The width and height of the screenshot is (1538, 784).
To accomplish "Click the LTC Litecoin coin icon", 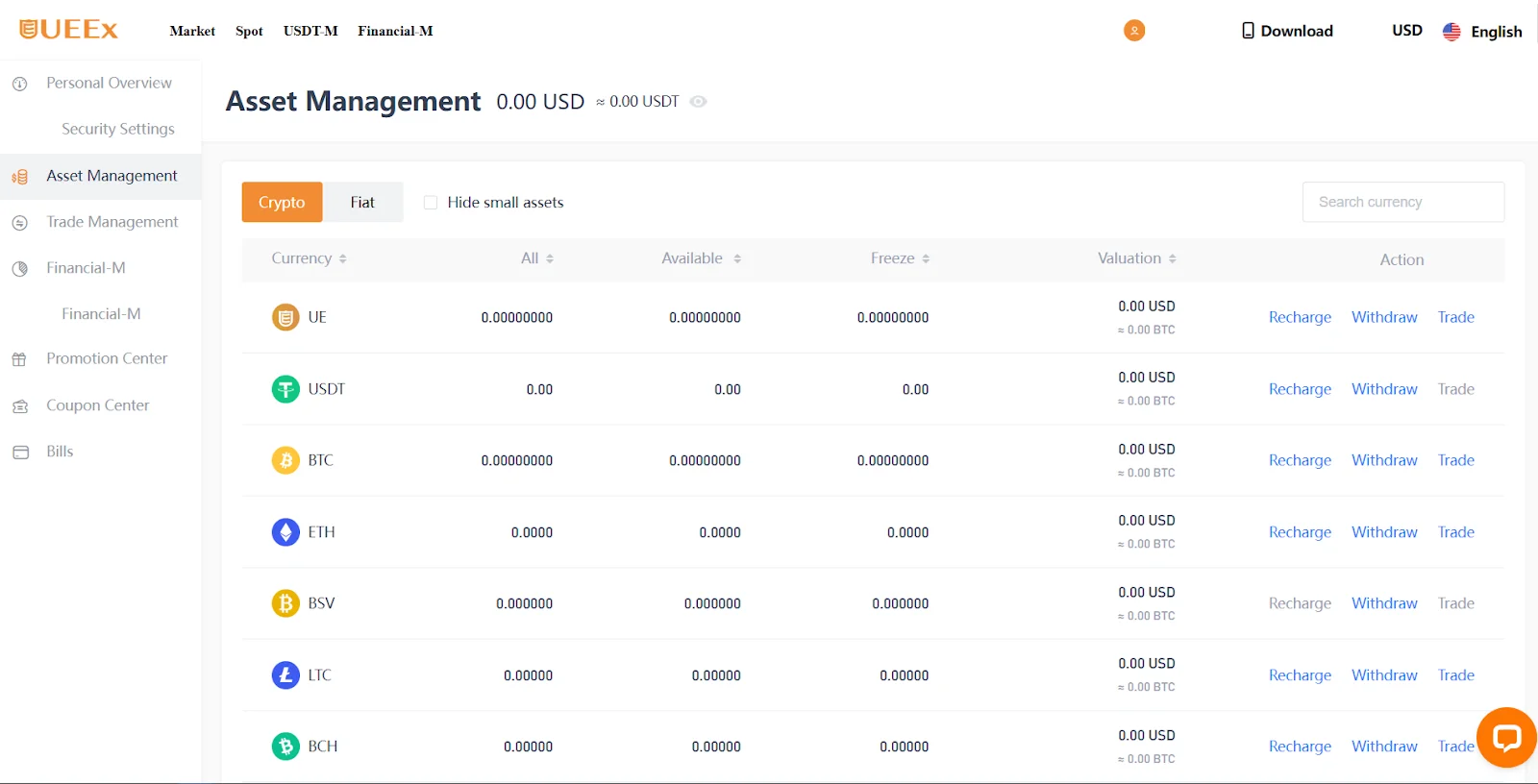I will 285,675.
